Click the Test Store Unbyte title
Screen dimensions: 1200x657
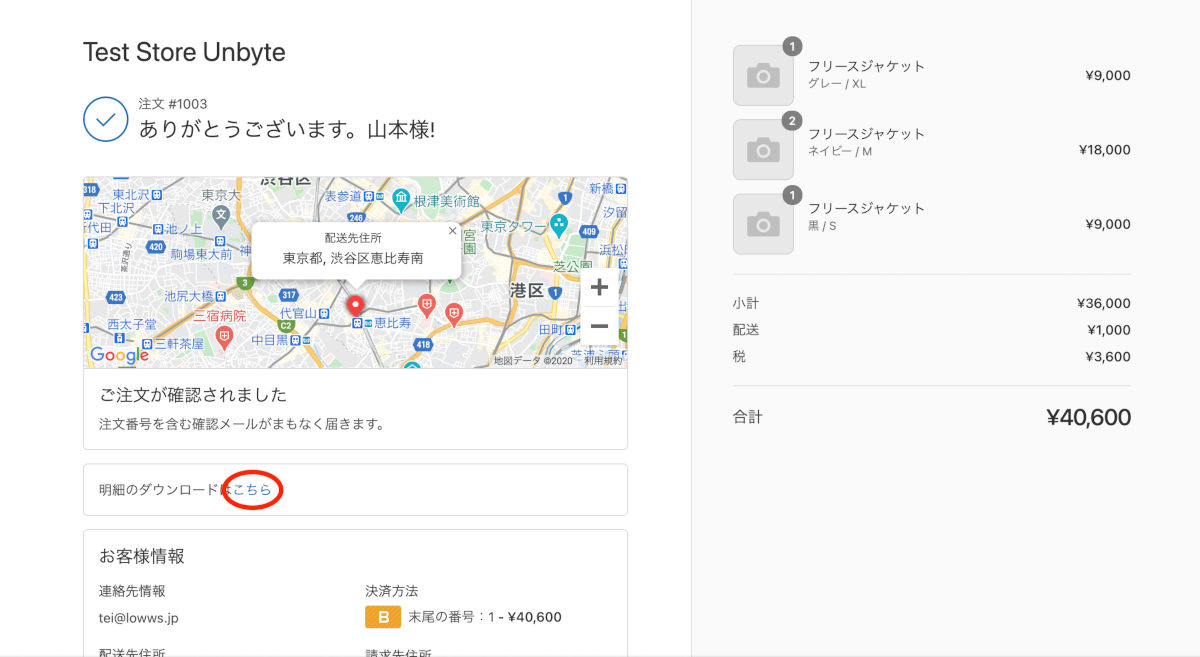pyautogui.click(x=184, y=53)
